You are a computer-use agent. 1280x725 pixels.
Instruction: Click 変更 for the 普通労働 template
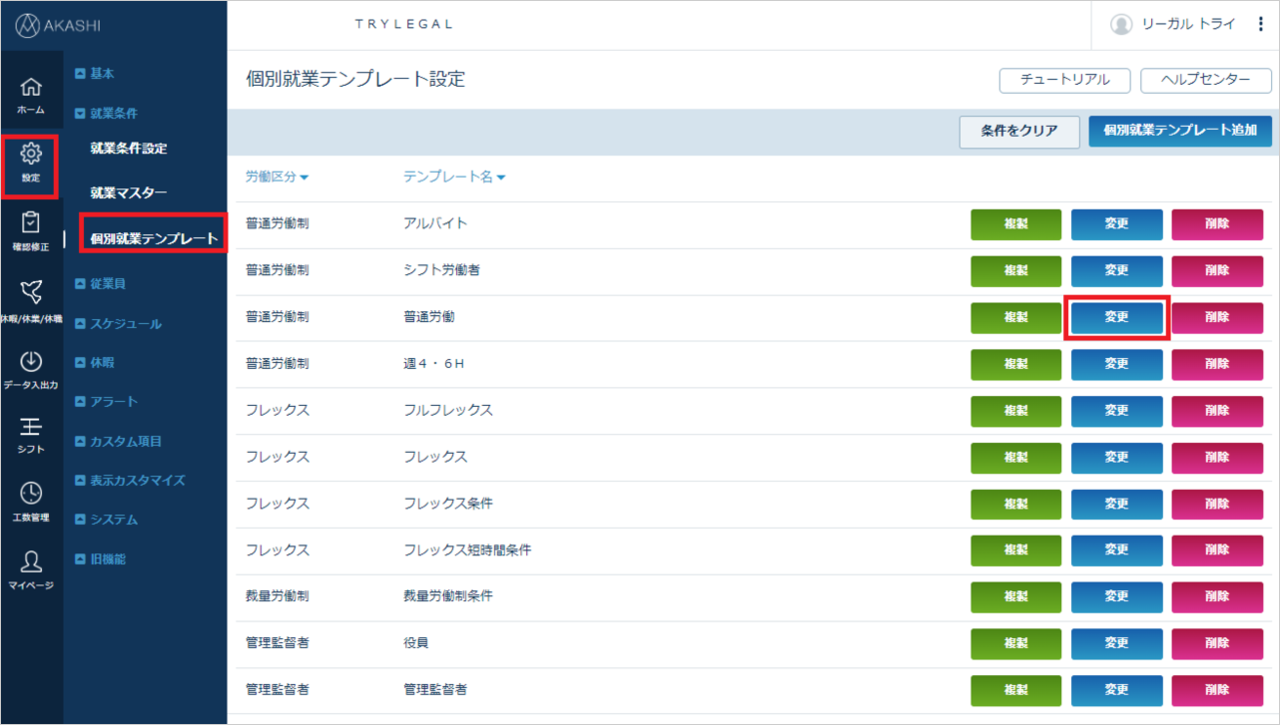point(1117,318)
